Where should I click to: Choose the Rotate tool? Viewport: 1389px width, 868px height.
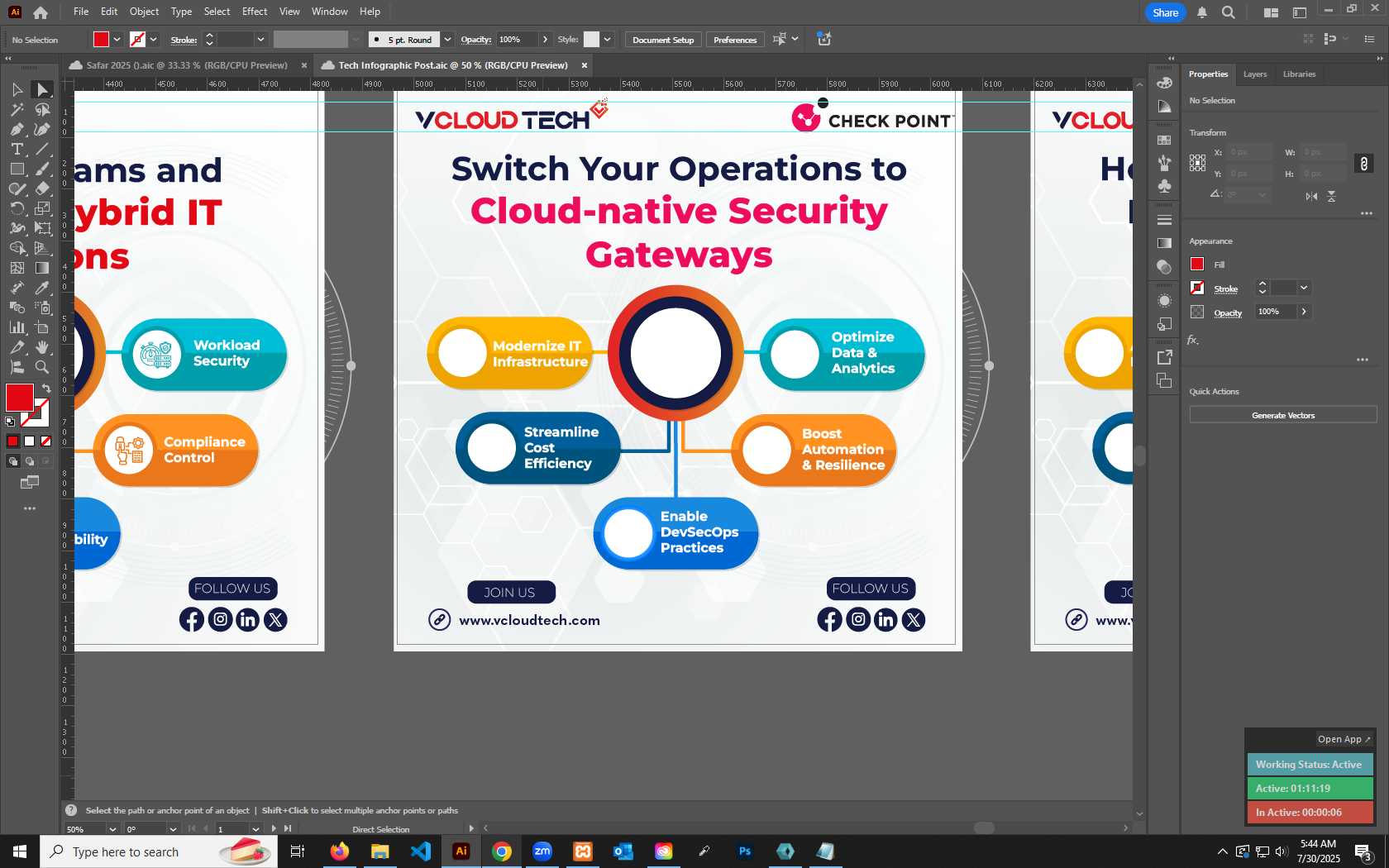(17, 208)
